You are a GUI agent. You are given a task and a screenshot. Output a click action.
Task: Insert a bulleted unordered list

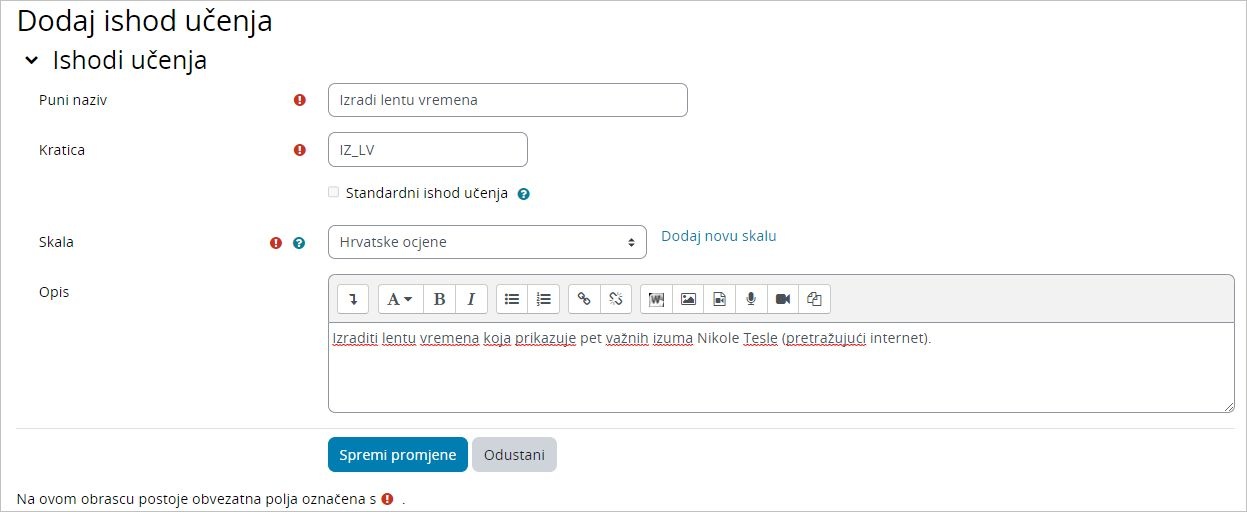click(x=512, y=299)
